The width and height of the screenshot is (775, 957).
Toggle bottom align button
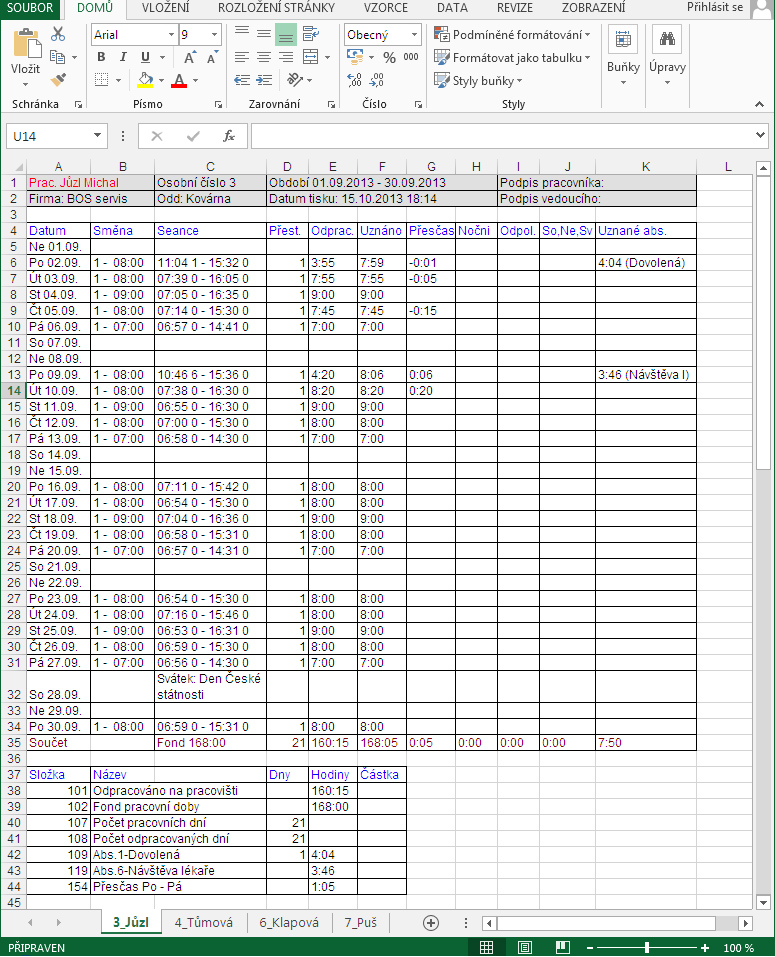(x=286, y=34)
